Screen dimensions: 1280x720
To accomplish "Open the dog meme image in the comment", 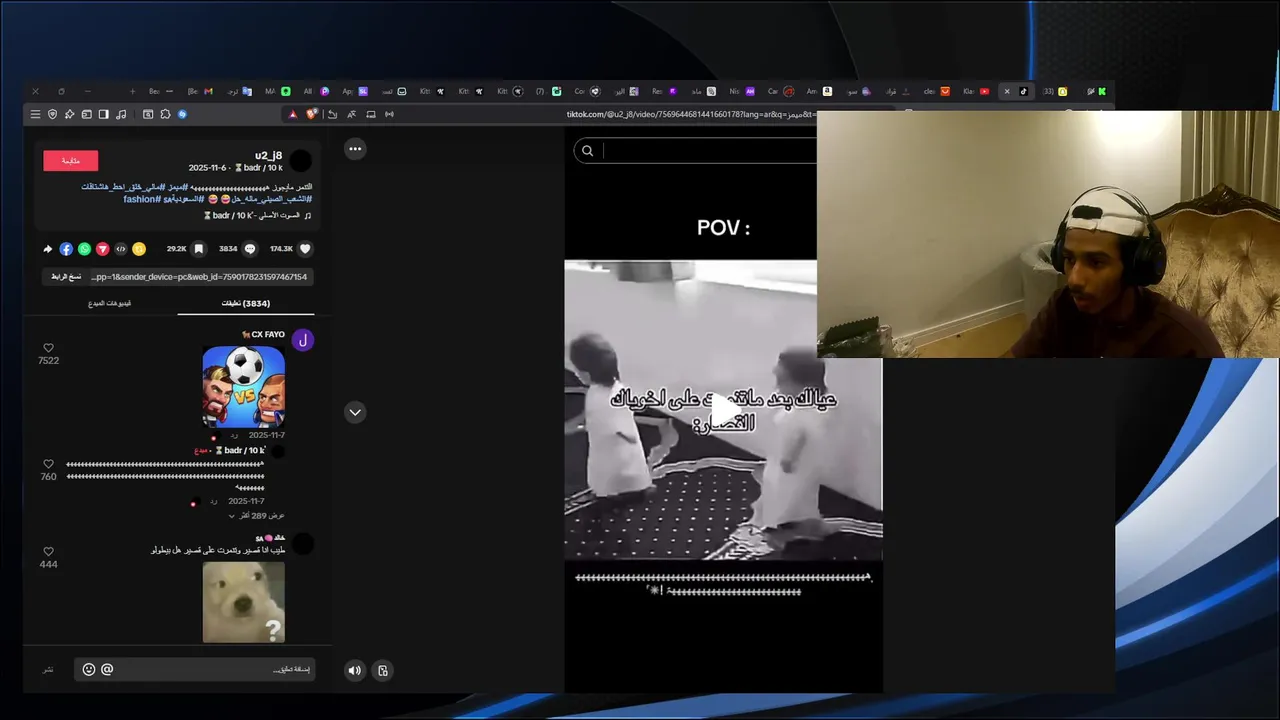I will (x=244, y=602).
